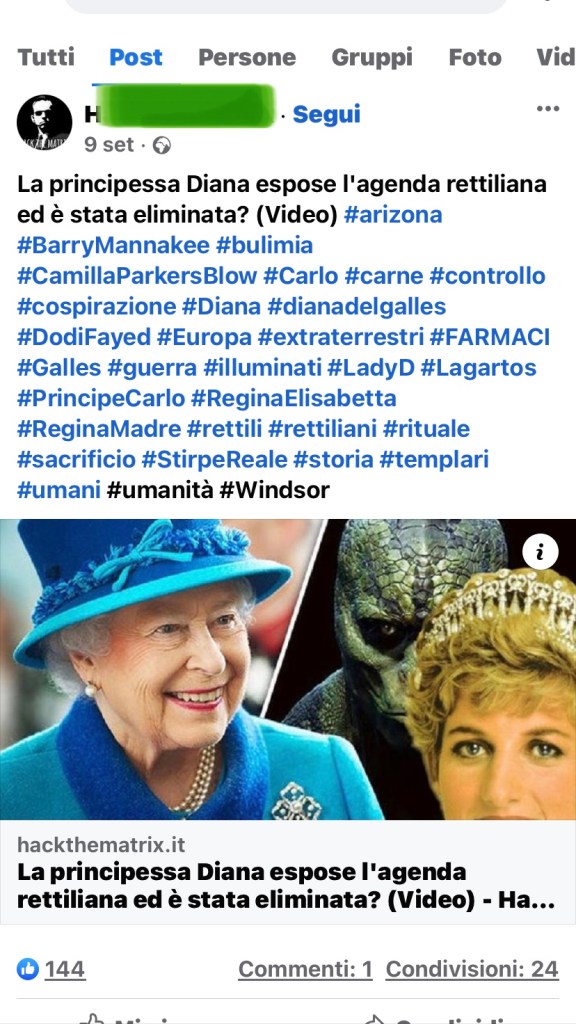Image resolution: width=576 pixels, height=1024 pixels.
Task: Click the blue like reaction icon
Action: coord(28,969)
